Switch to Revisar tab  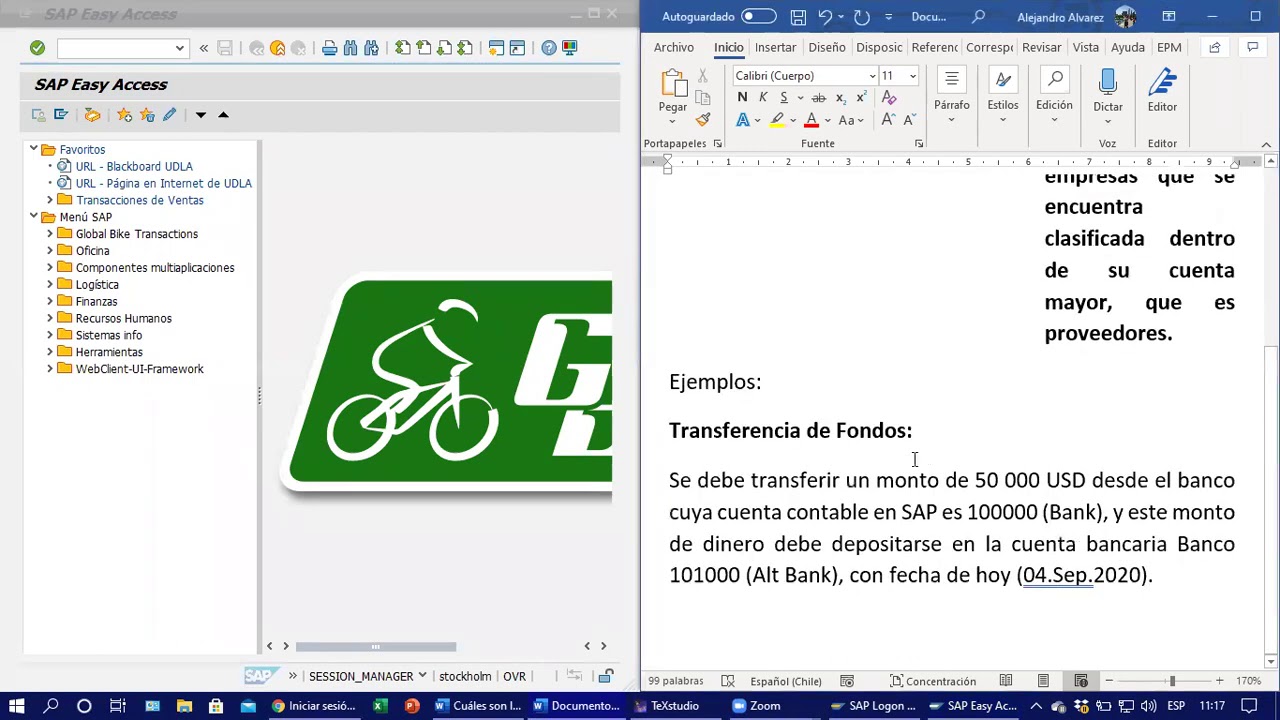tap(1041, 47)
